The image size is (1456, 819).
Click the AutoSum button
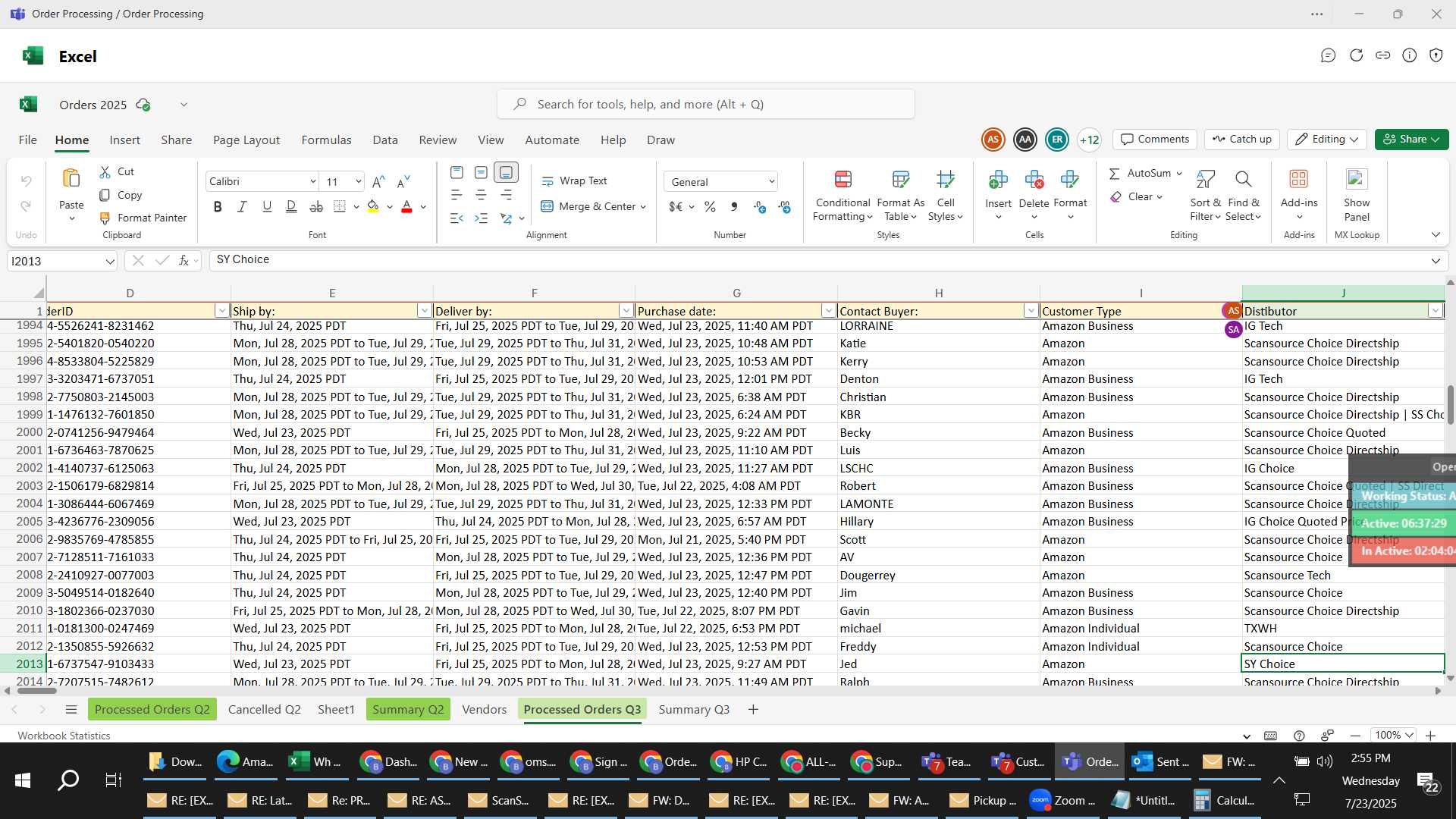tap(1140, 173)
